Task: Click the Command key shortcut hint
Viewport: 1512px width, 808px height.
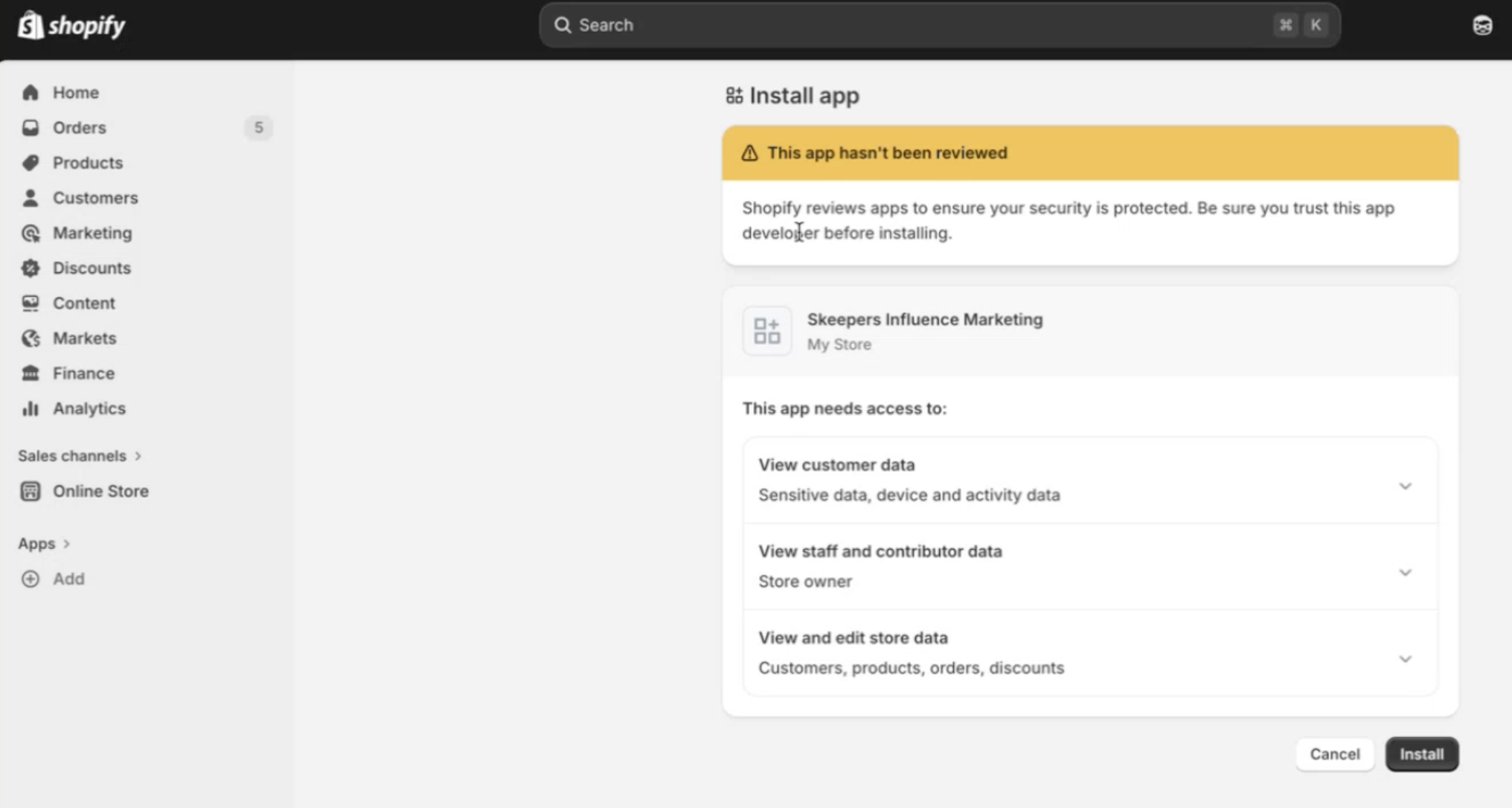Action: click(x=1285, y=25)
